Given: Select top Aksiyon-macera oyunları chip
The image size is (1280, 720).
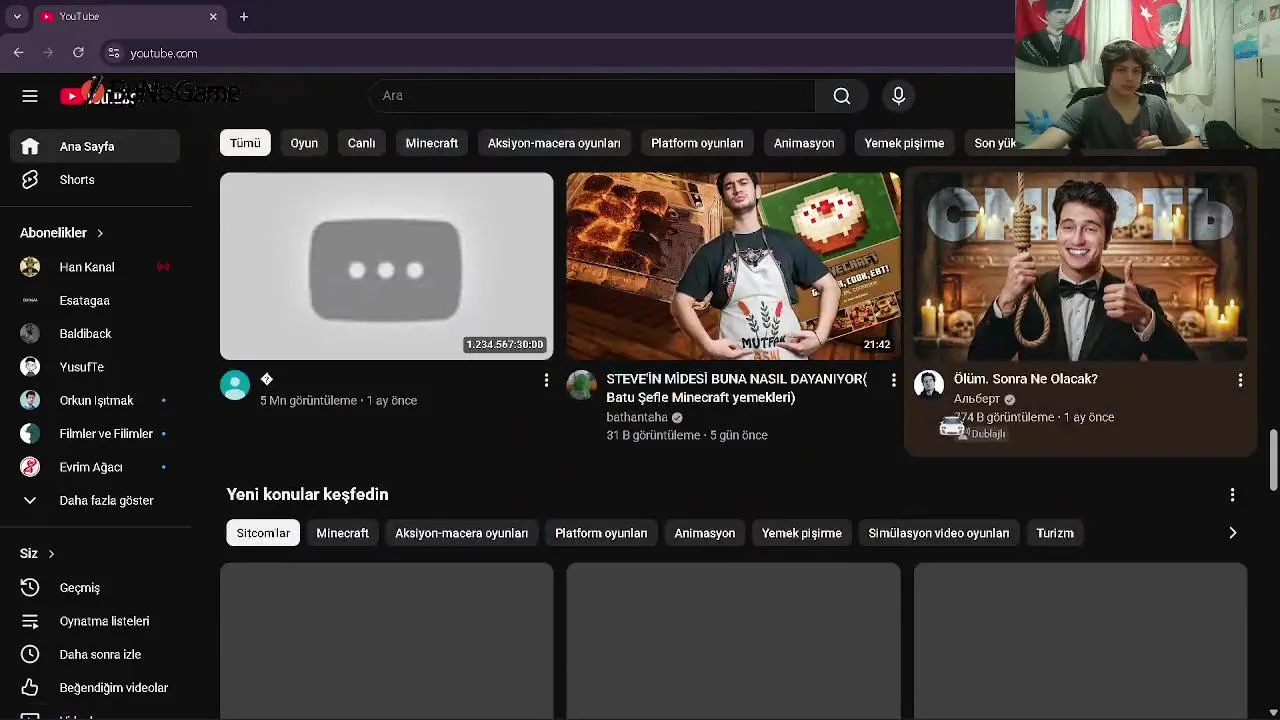Looking at the screenshot, I should tap(554, 143).
